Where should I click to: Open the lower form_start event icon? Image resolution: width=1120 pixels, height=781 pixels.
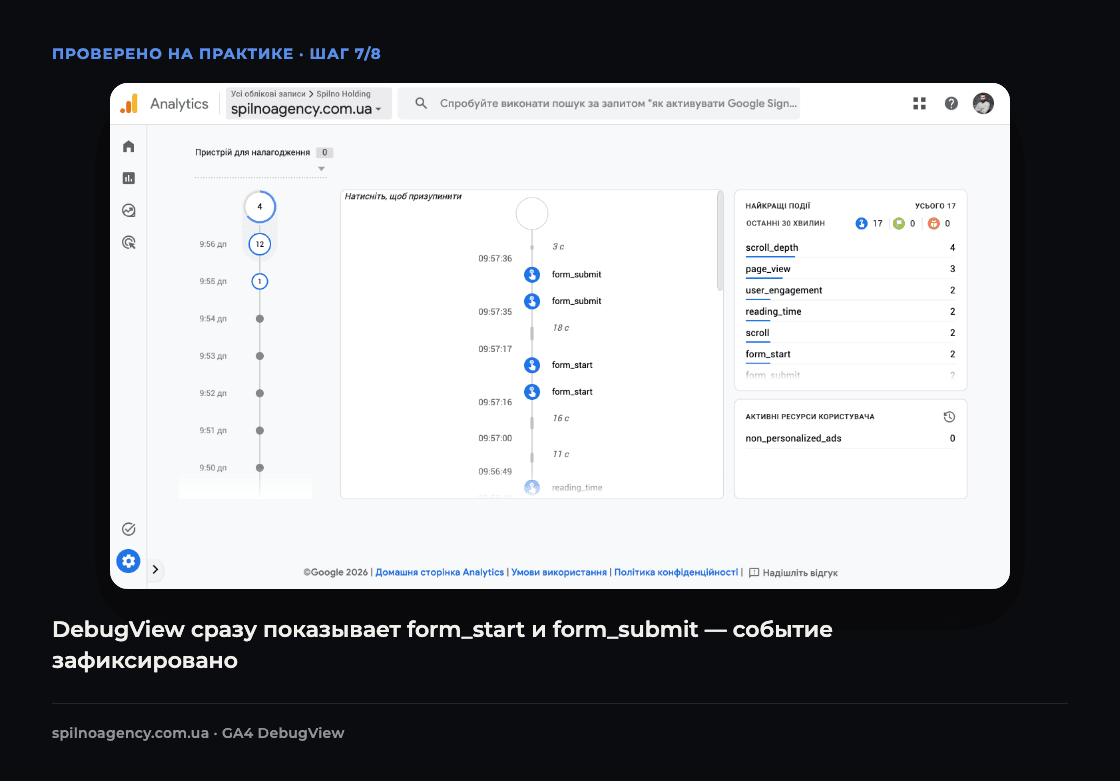pyautogui.click(x=532, y=392)
